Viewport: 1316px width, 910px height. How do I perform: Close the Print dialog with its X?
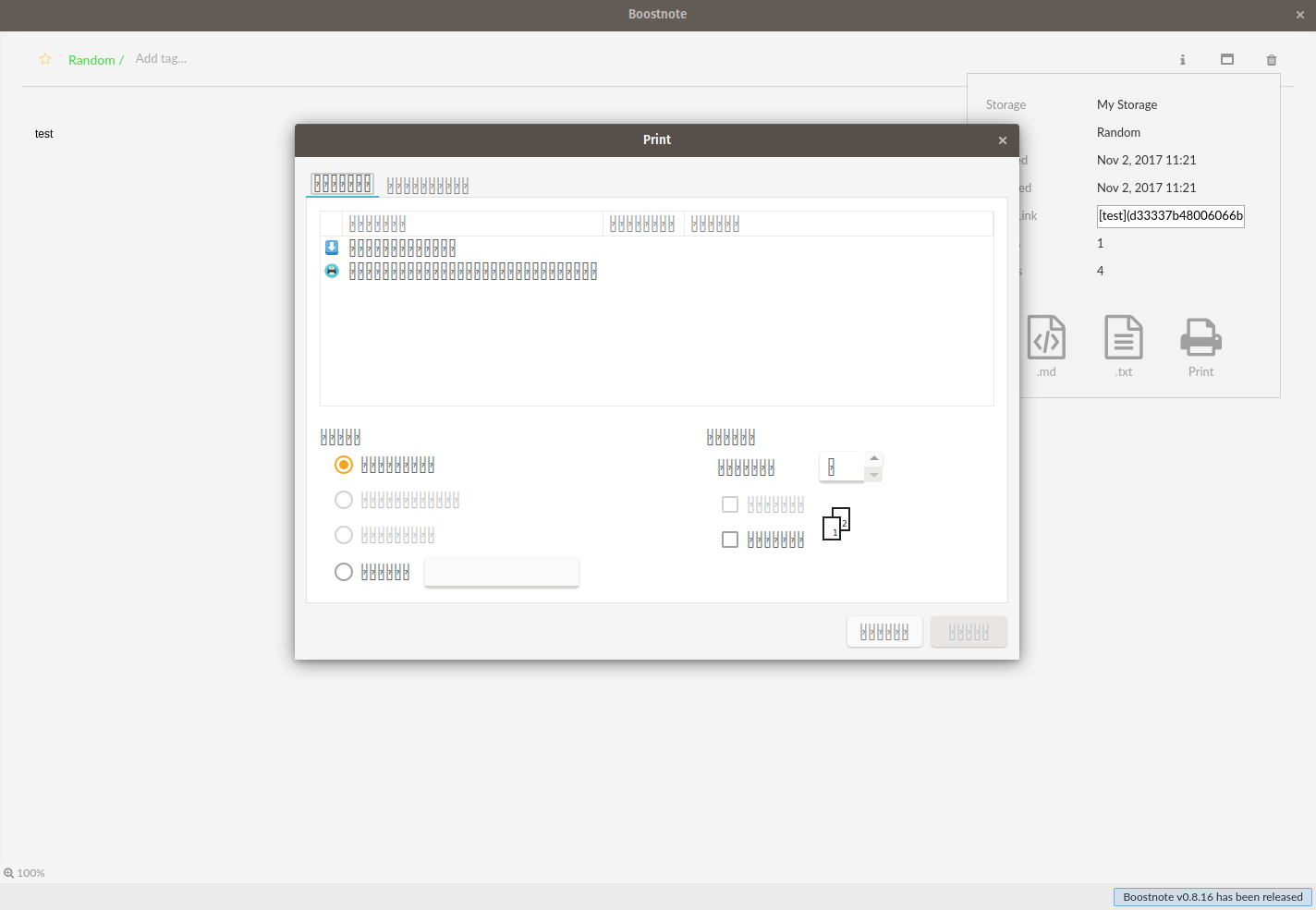(x=1003, y=140)
